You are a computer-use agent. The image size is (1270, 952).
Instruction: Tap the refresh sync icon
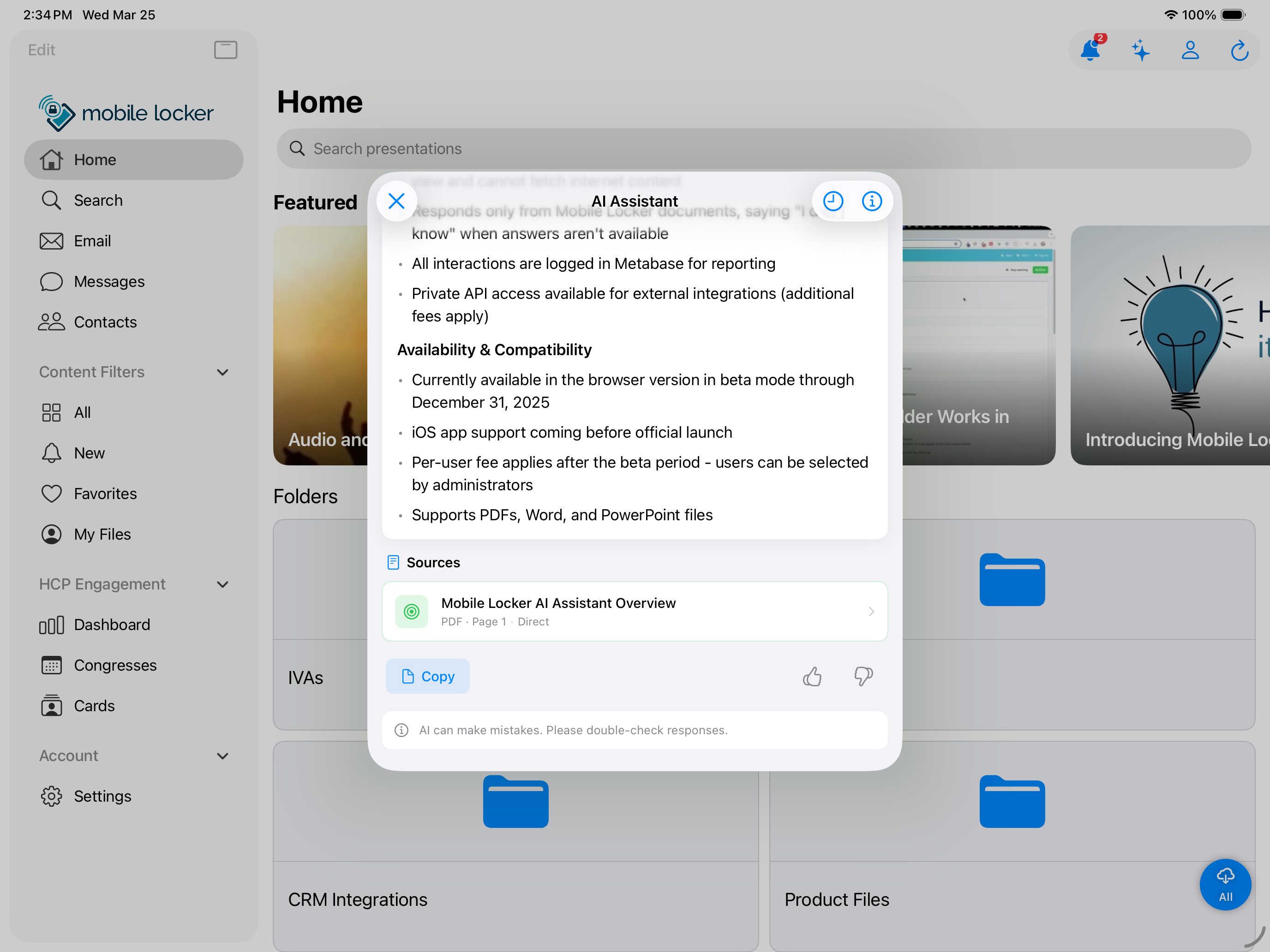point(1240,51)
